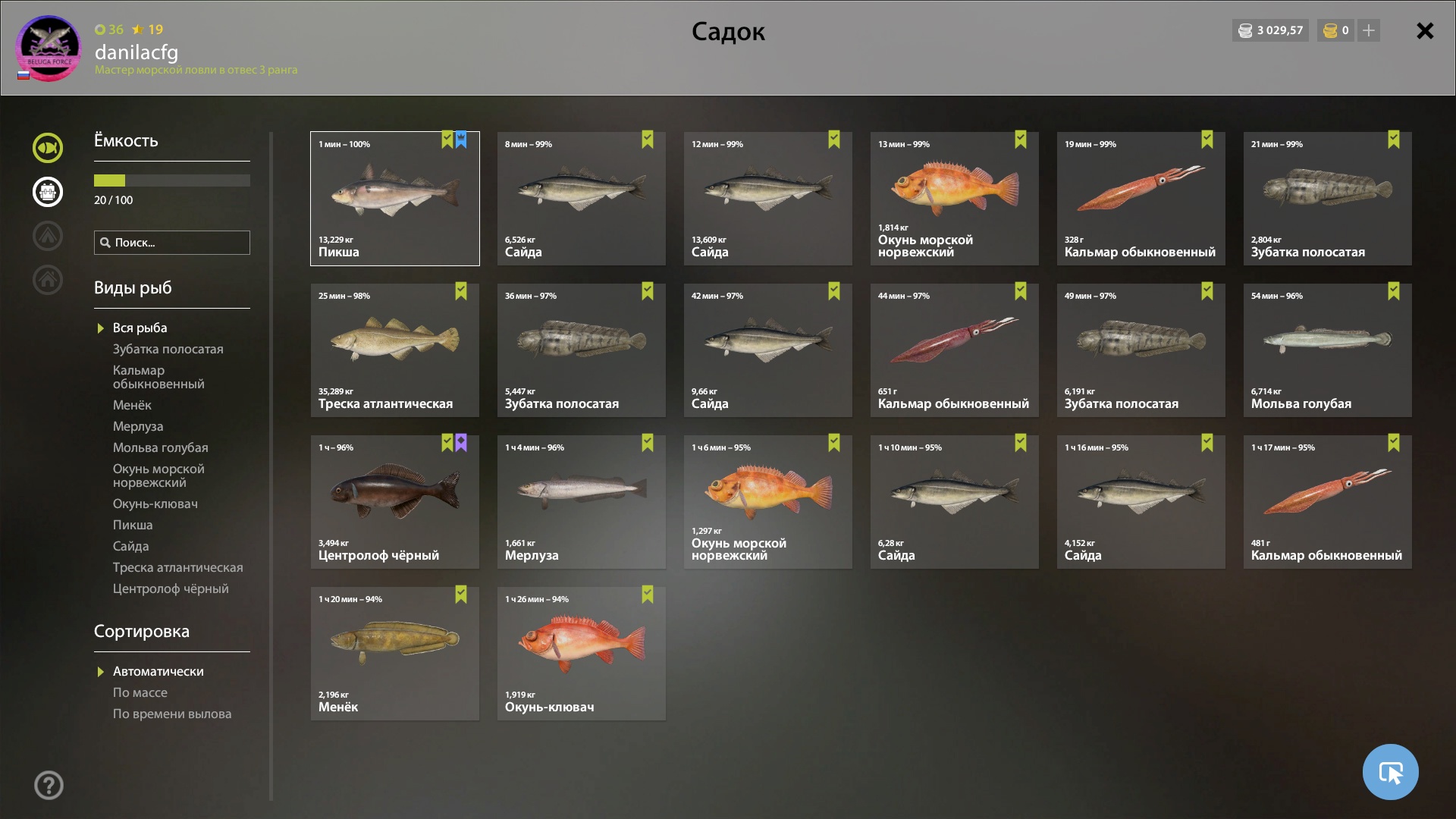Viewport: 1456px width, 819px height.
Task: Select Автоматически sorting option
Action: pos(158,671)
